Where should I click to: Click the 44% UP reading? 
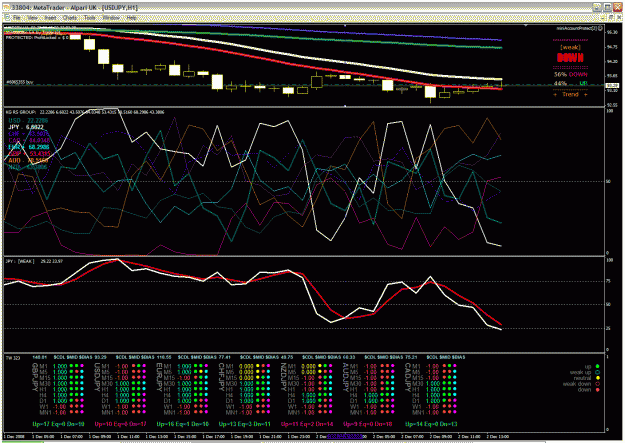point(570,83)
